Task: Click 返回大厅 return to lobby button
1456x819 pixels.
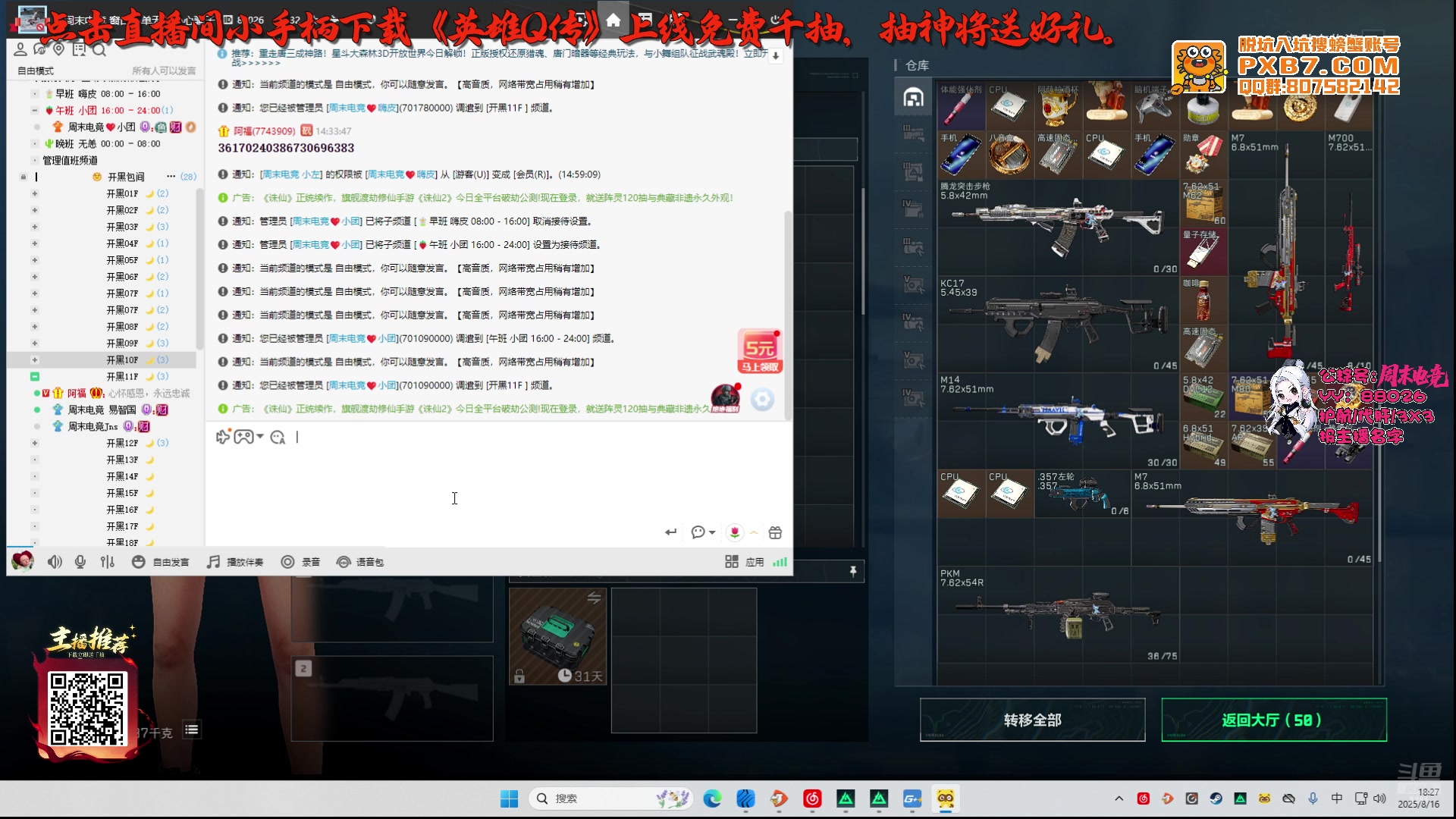Action: pos(1274,720)
